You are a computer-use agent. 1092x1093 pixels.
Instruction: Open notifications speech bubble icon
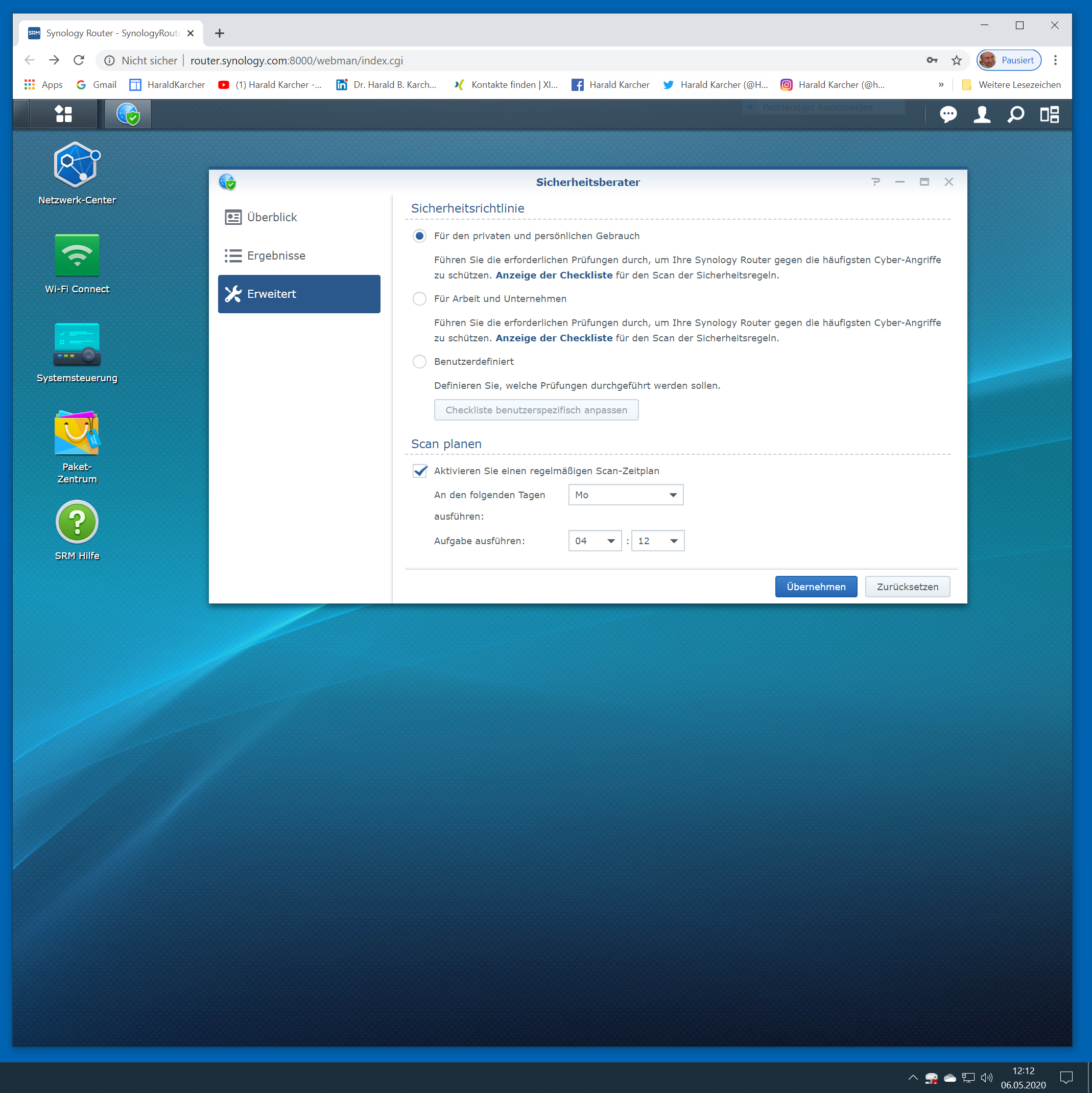pyautogui.click(x=948, y=115)
